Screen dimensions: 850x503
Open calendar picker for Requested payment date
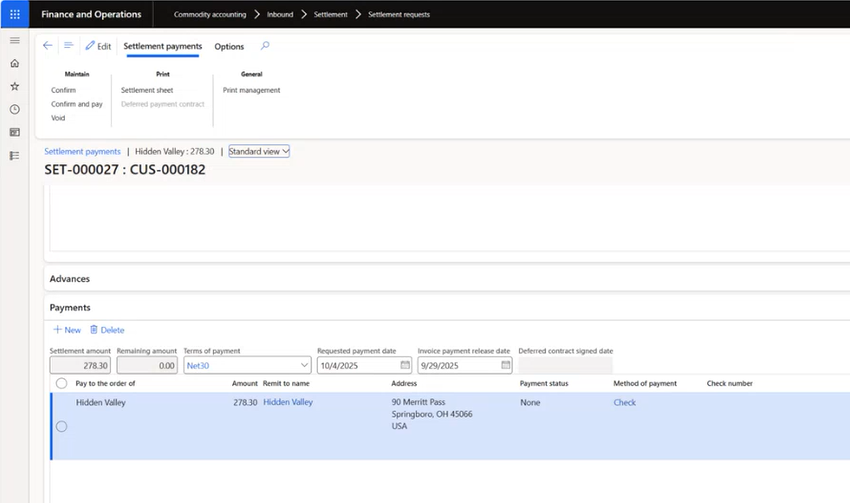coord(405,365)
